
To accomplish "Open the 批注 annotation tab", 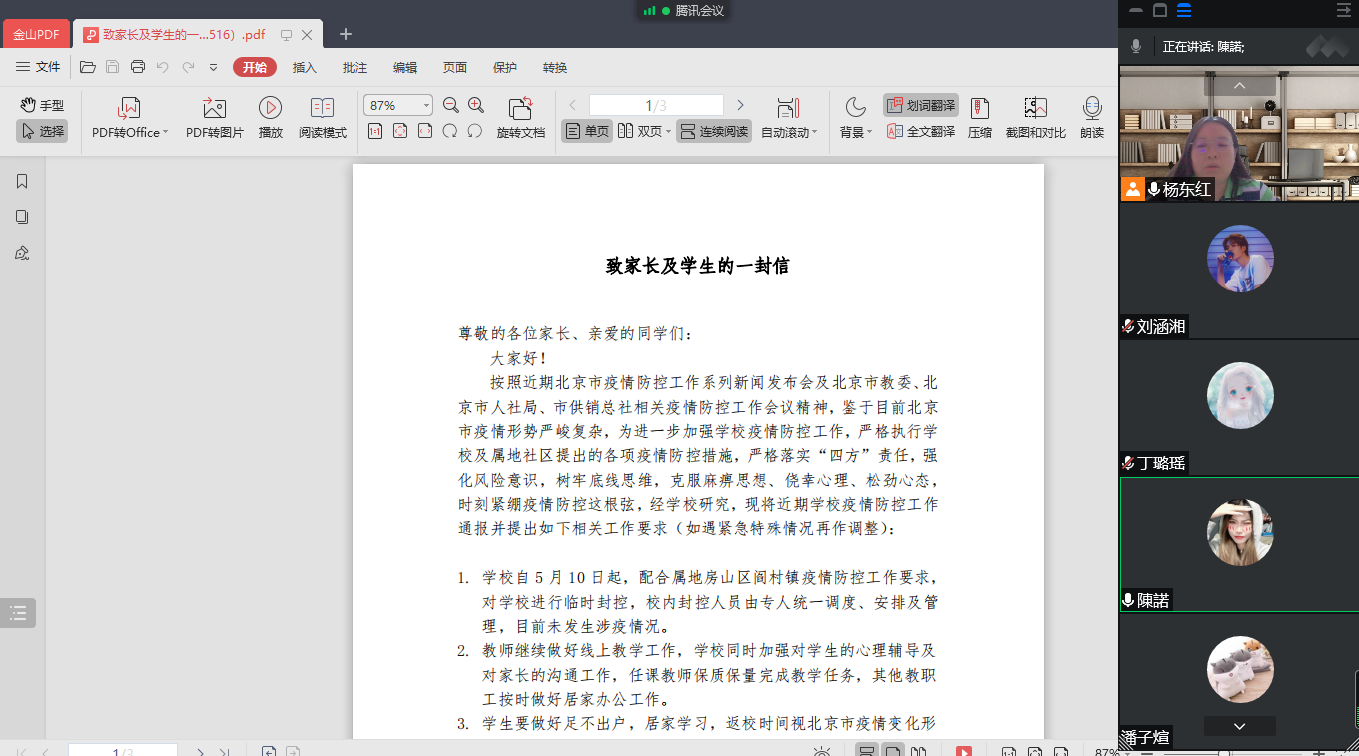I will (355, 67).
